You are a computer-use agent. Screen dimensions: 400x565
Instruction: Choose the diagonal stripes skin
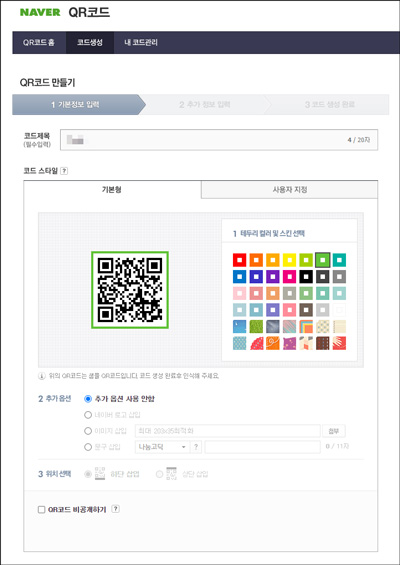[x=289, y=326]
